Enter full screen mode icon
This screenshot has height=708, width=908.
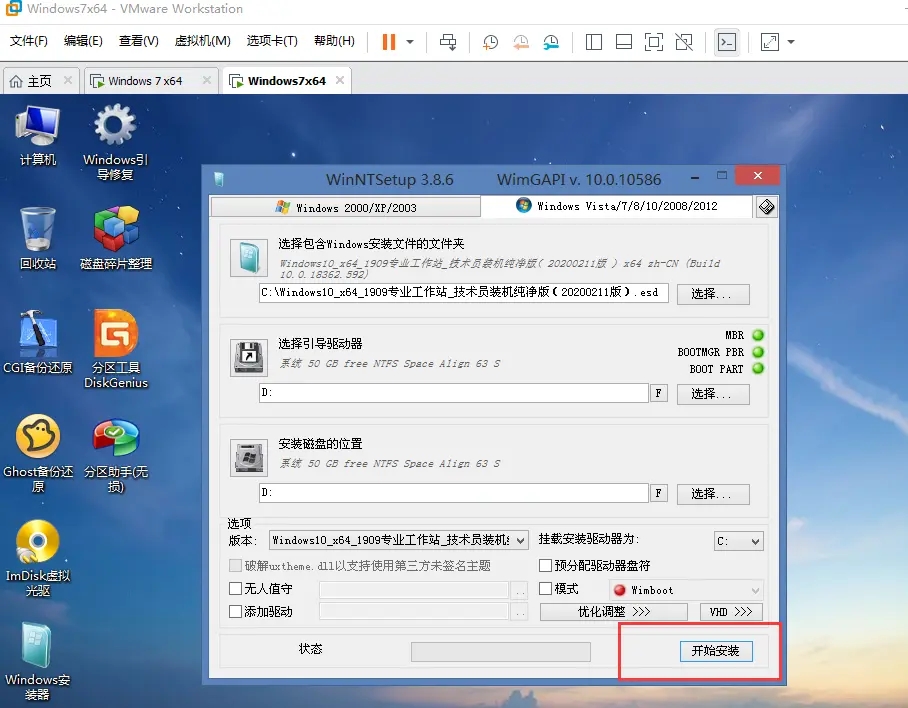654,42
